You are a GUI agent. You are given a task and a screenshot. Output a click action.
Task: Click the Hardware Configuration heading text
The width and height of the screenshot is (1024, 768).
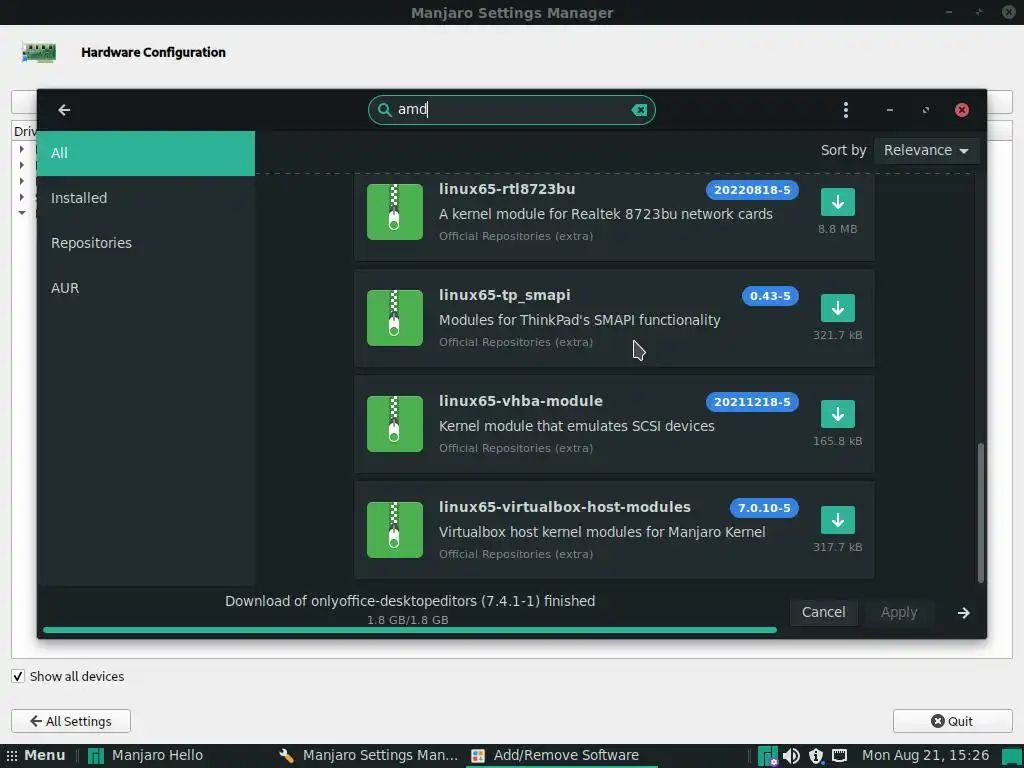point(153,52)
